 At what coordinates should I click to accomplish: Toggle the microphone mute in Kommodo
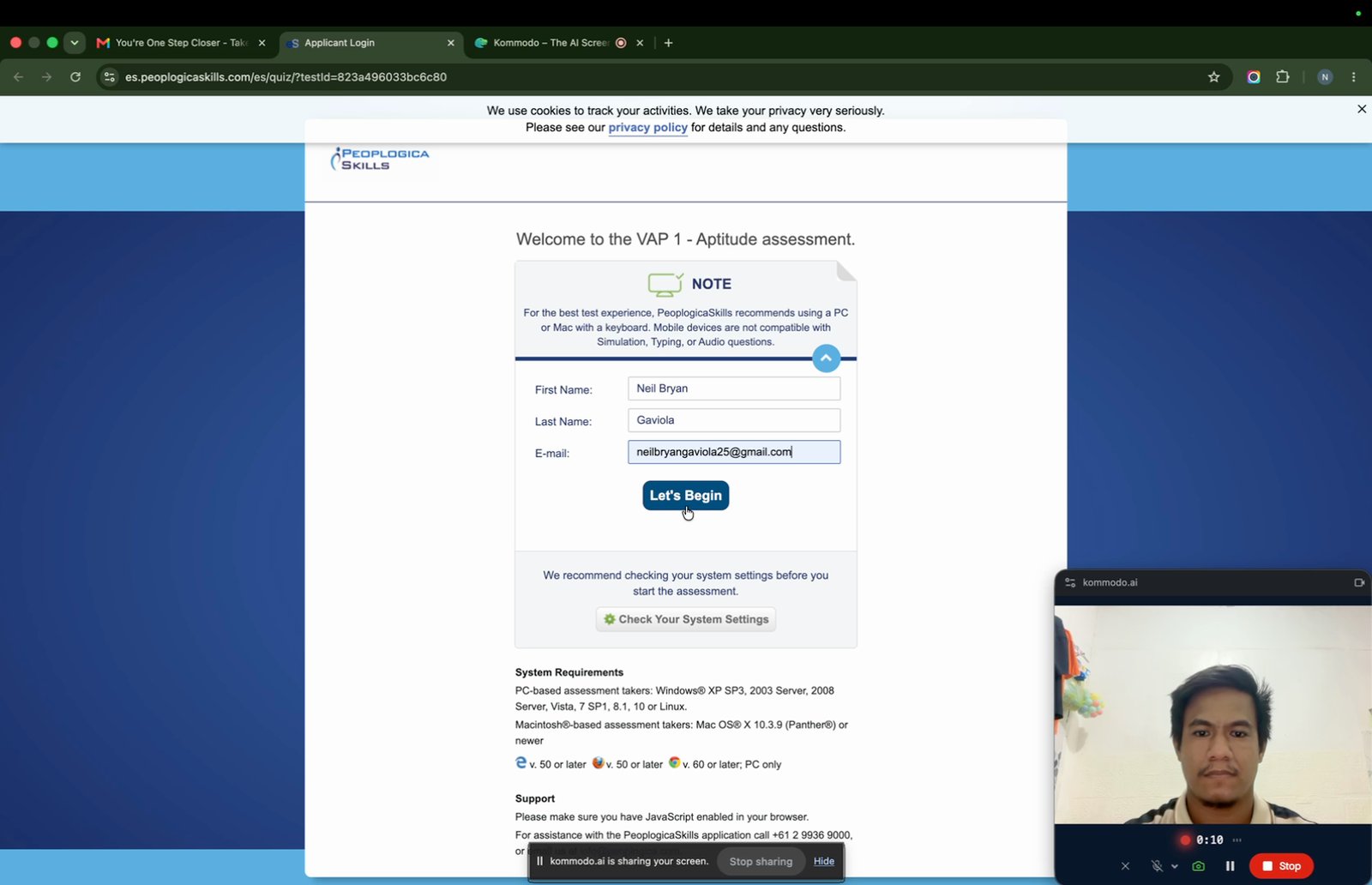[x=1156, y=866]
